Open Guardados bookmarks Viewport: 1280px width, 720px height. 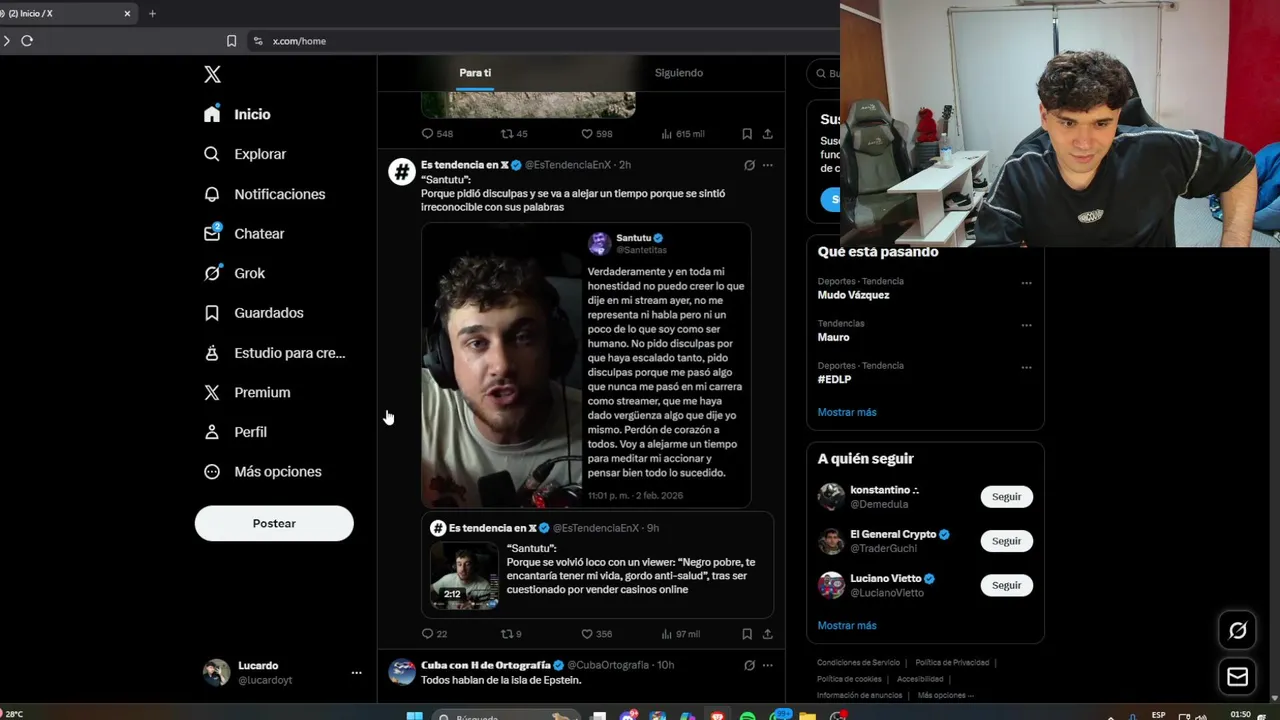(x=253, y=313)
